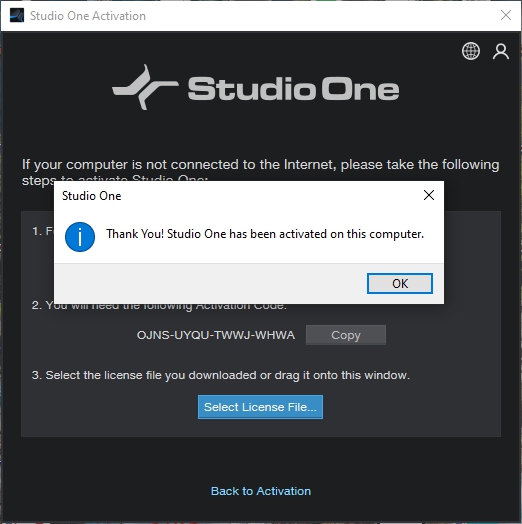Click the Studio One logo swoosh graphic
The height and width of the screenshot is (524, 522).
(145, 87)
